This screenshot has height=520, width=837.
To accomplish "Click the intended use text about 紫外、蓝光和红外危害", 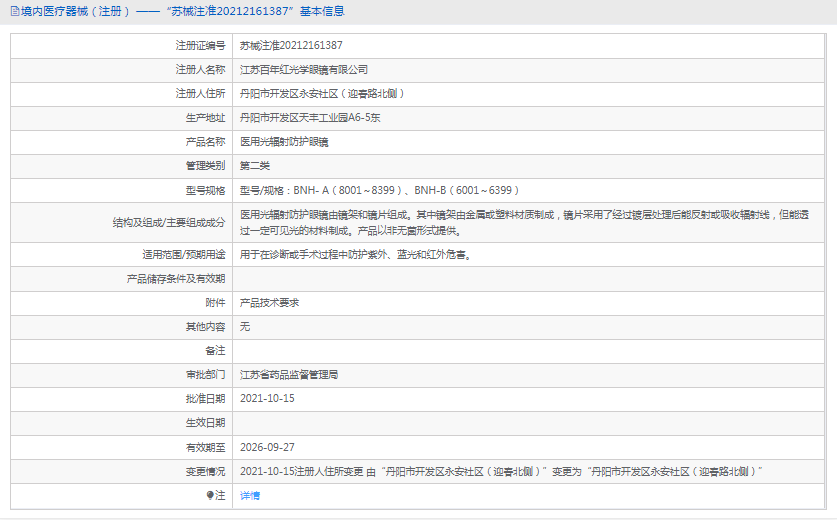I will (x=355, y=254).
